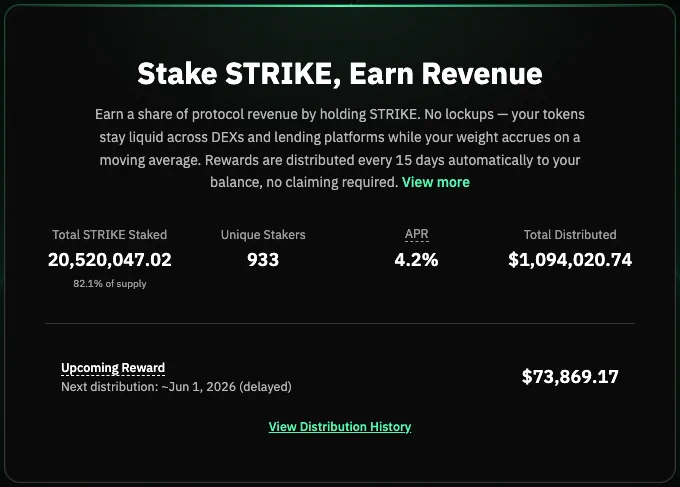This screenshot has height=487, width=680.
Task: Click the Stake STRIKE, Earn Revenue heading
Action: tap(340, 74)
